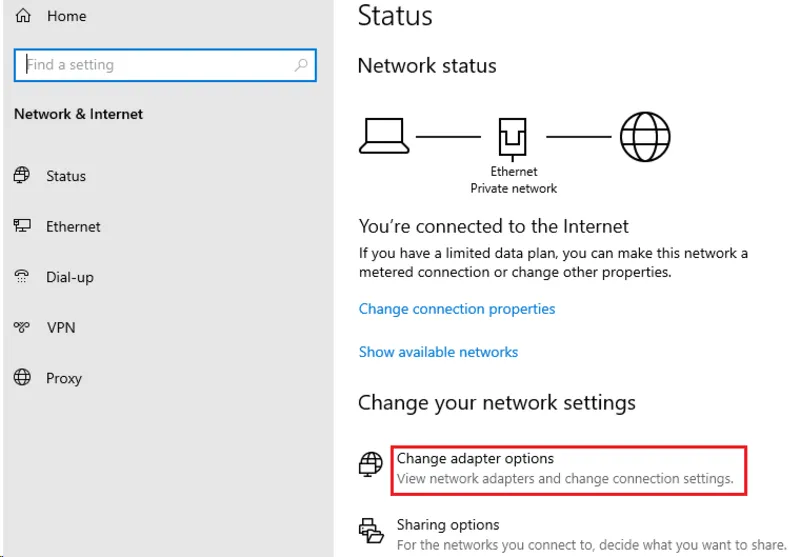Screen dimensions: 800x557
Task: Click the Internet globe in network diagram
Action: [x=644, y=136]
